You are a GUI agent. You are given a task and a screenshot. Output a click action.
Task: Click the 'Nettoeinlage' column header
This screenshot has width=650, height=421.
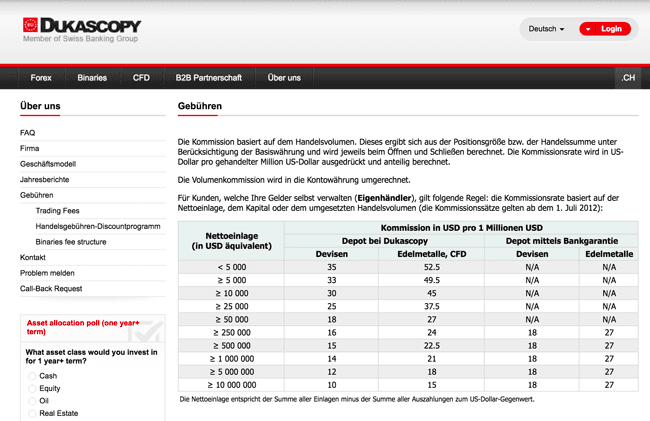232,241
